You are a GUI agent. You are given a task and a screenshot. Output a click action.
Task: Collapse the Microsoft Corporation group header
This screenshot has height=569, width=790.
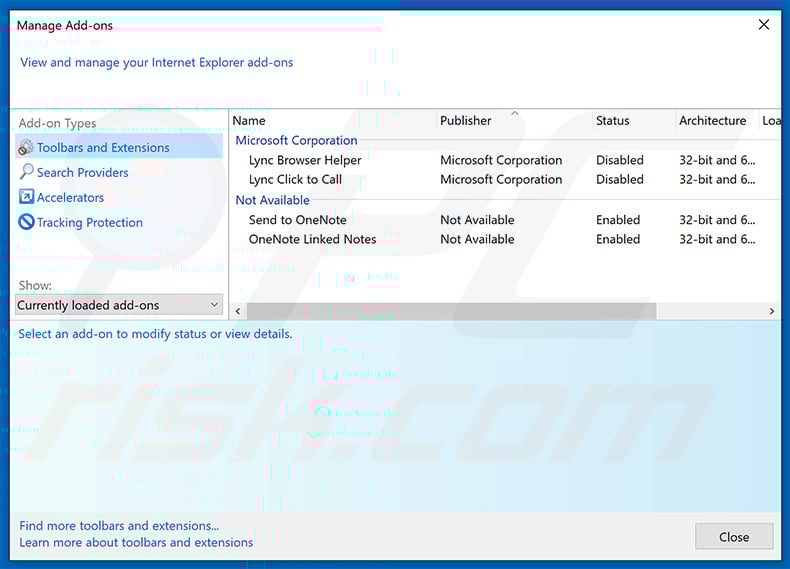[x=296, y=141]
